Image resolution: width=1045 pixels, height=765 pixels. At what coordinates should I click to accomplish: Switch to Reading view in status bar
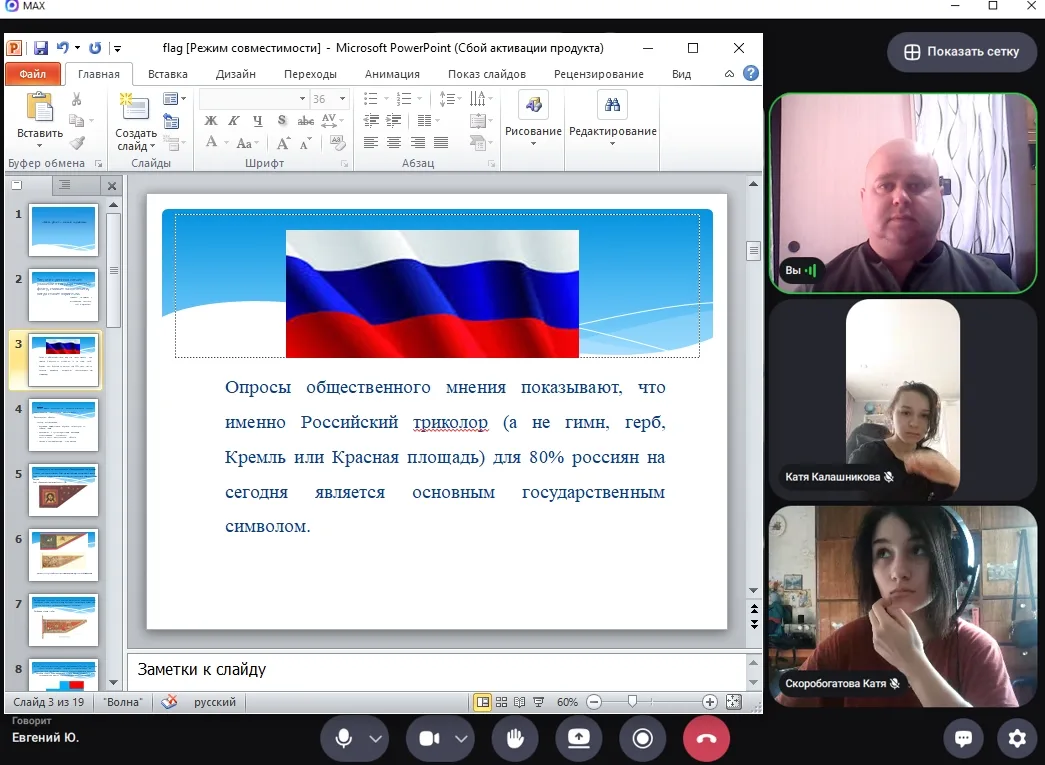(520, 702)
